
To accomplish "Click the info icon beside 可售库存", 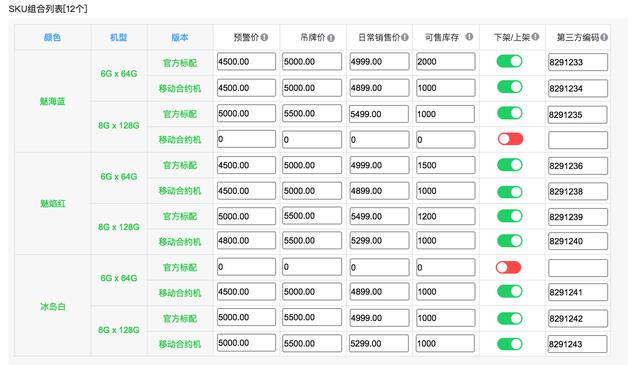I will coord(469,37).
